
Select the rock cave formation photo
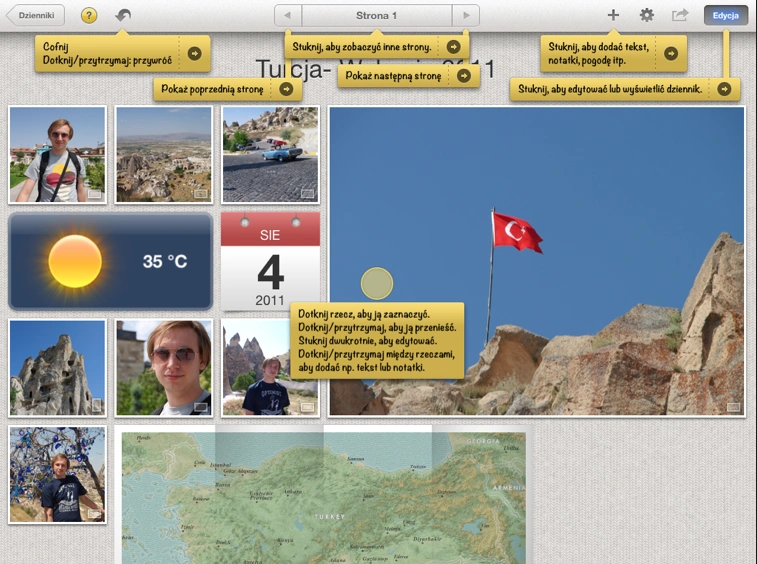click(57, 367)
